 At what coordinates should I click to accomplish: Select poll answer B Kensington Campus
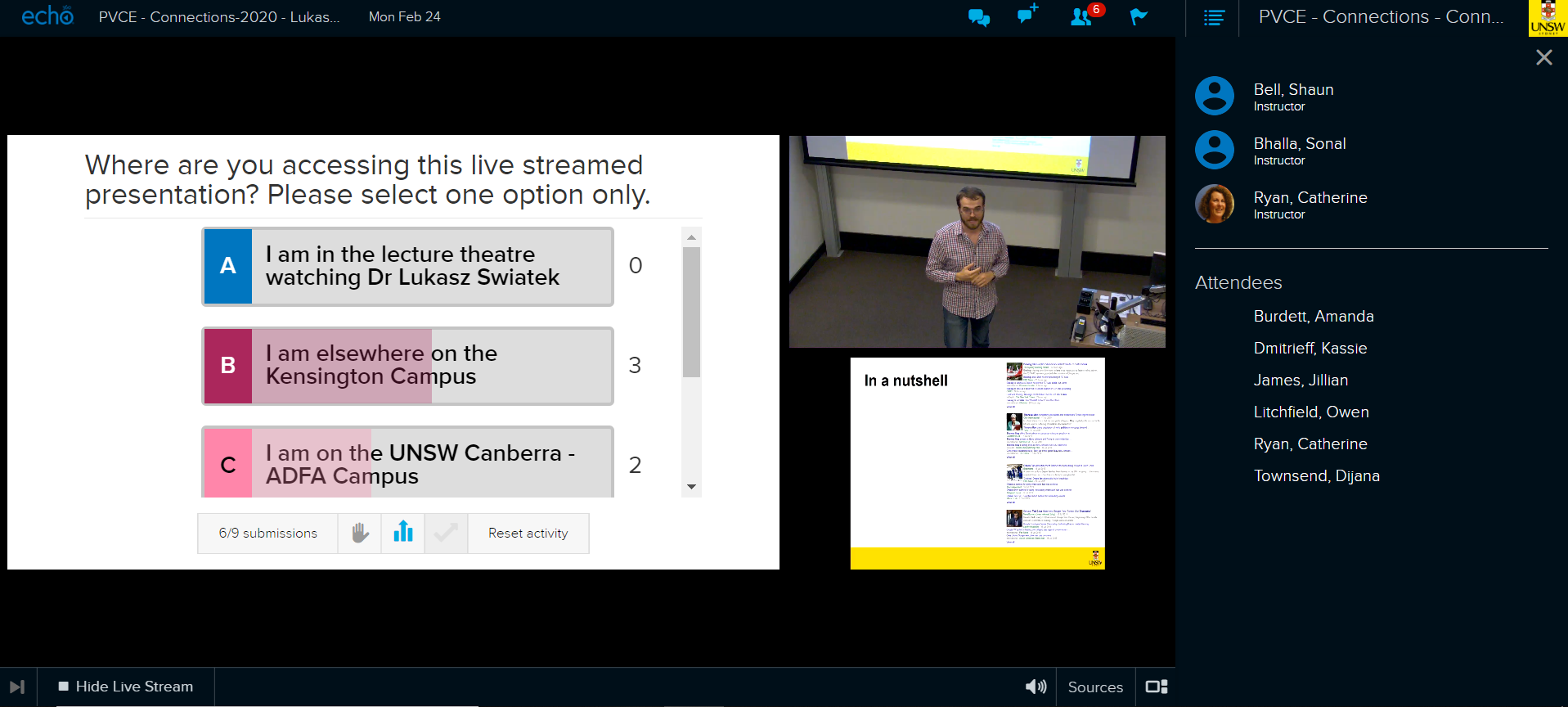pyautogui.click(x=407, y=366)
